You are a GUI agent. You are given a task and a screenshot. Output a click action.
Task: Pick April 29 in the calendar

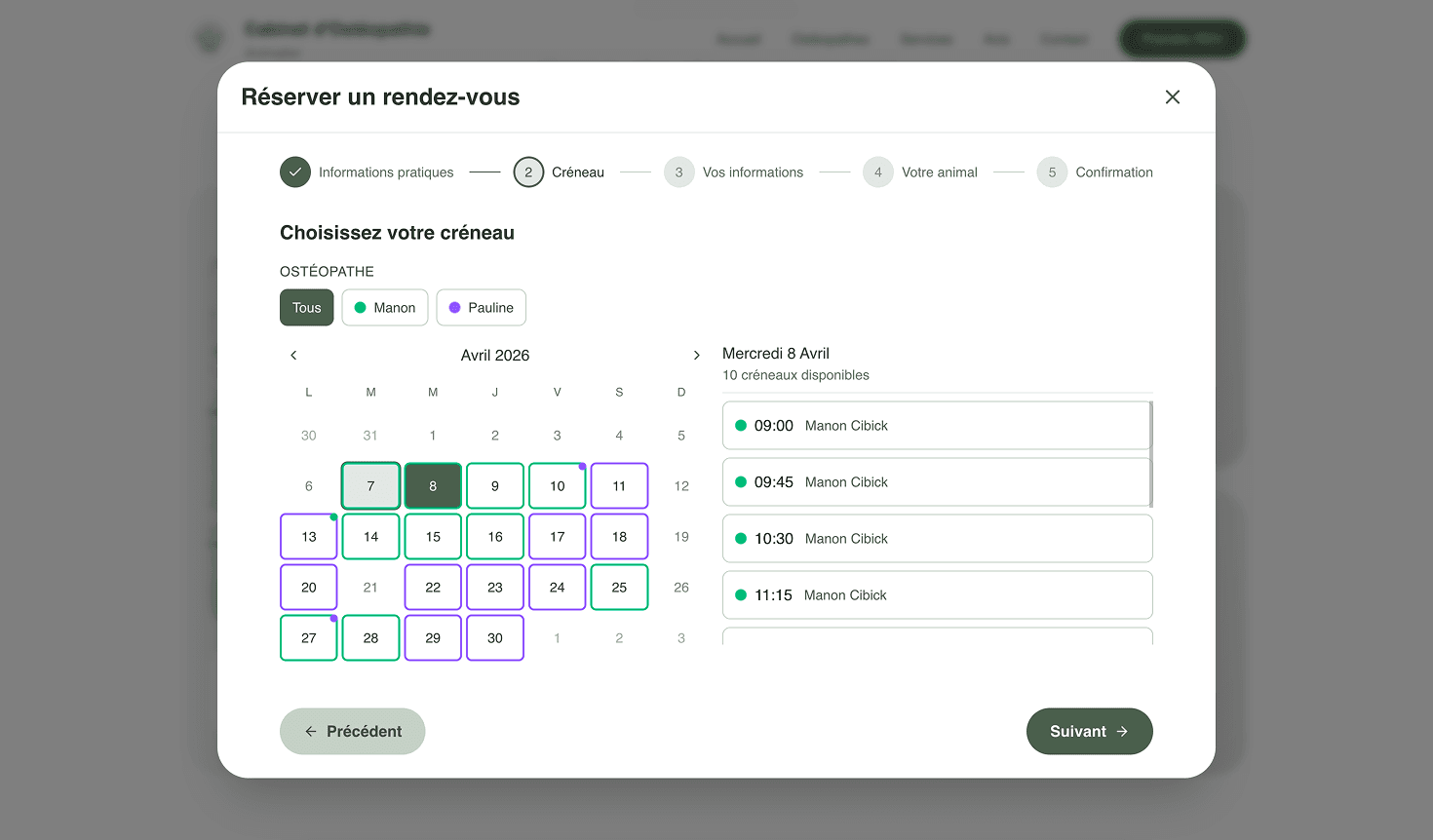433,638
